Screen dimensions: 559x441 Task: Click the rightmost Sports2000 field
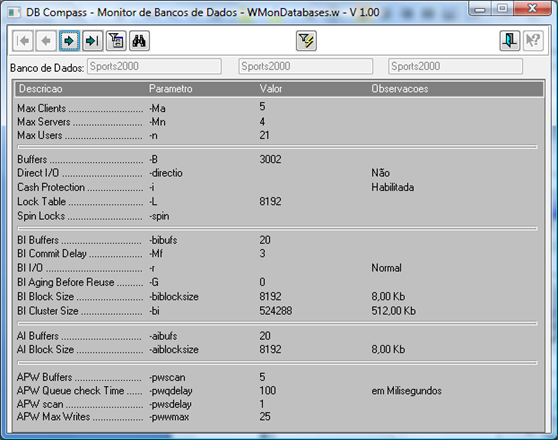coord(455,66)
